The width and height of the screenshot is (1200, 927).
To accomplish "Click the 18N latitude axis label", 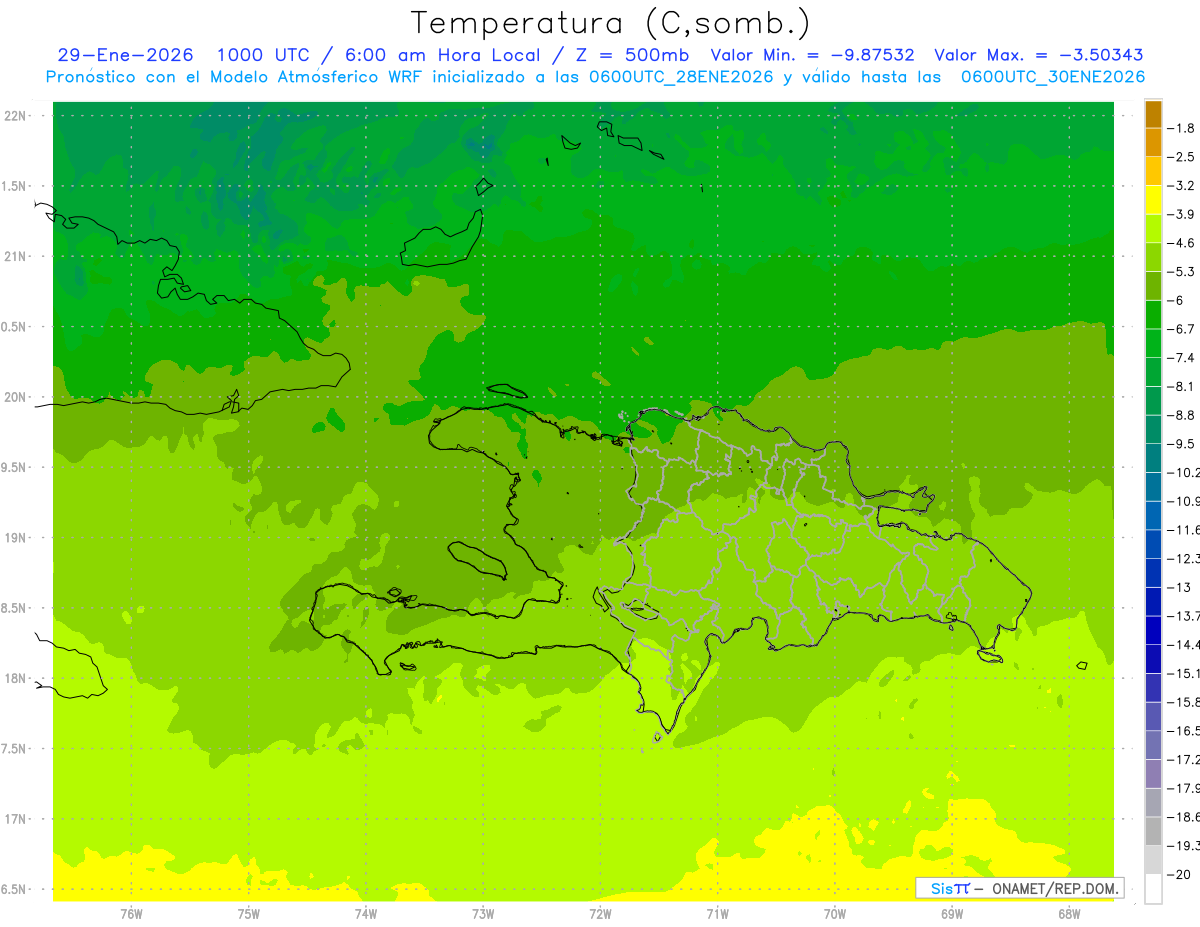I will [x=16, y=679].
